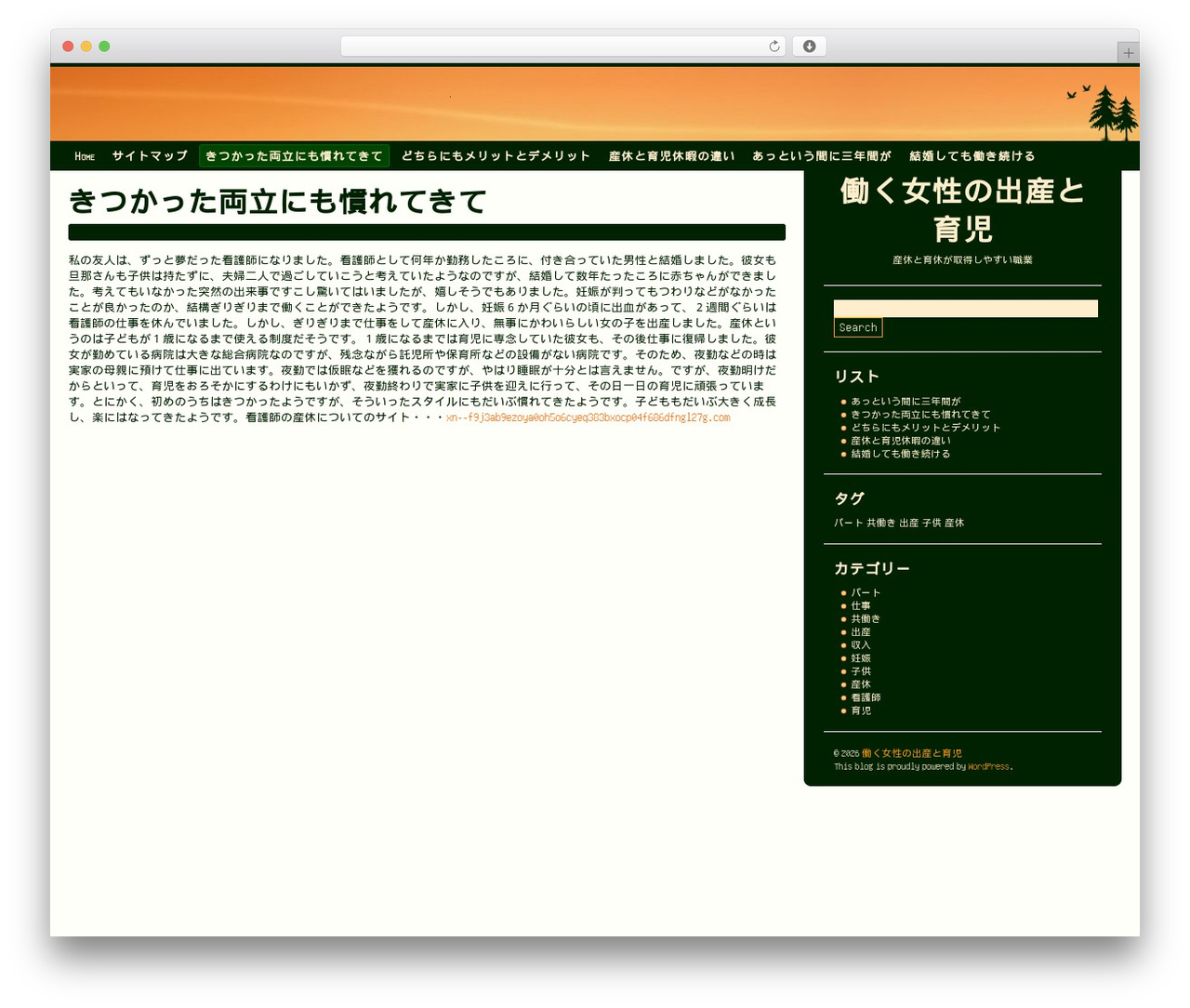Image resolution: width=1190 pixels, height=1008 pixels.
Task: Open 産休と育児休暇の違い in the navigation bar
Action: (671, 156)
